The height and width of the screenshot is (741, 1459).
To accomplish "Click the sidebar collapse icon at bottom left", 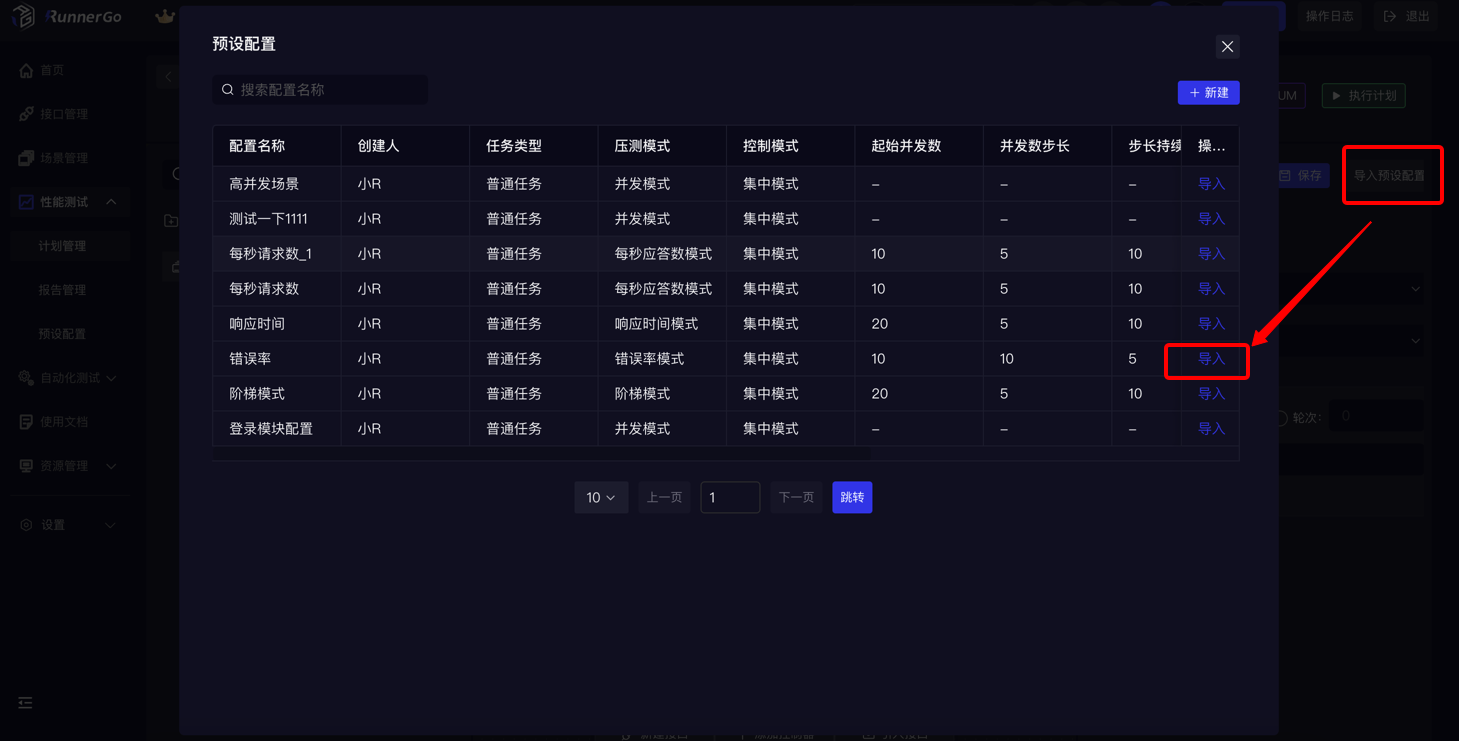I will coord(25,703).
